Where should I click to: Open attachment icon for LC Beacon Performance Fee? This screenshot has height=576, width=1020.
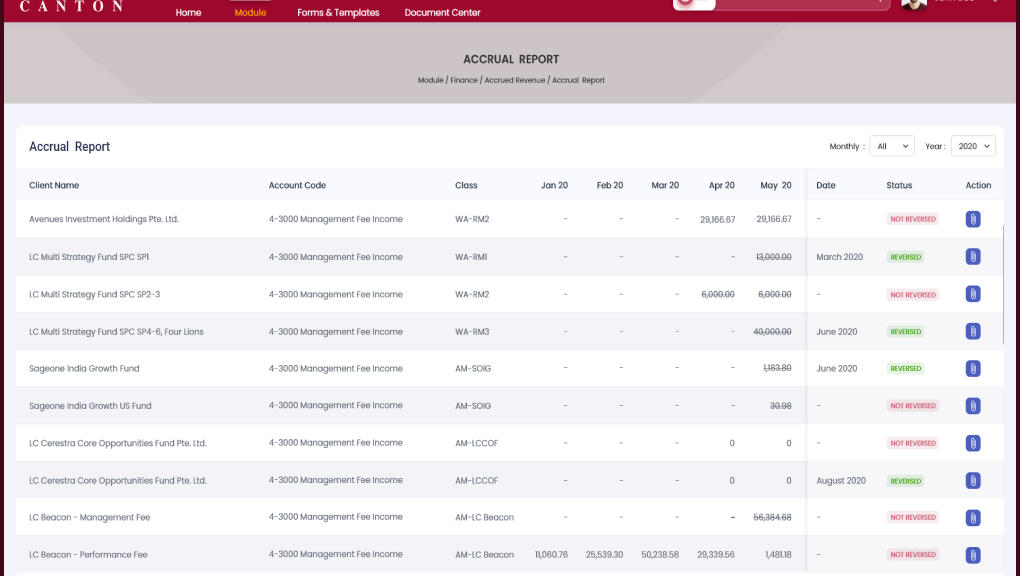[x=973, y=555]
